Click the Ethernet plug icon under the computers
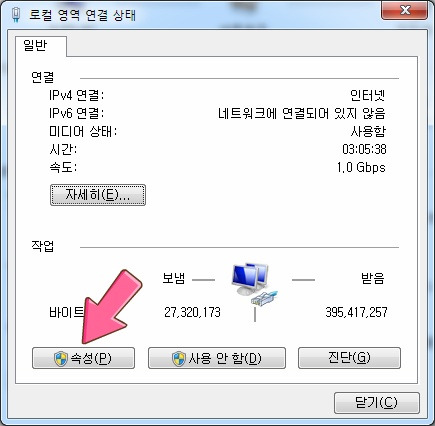Viewport: 435px width, 426px height. tap(263, 299)
